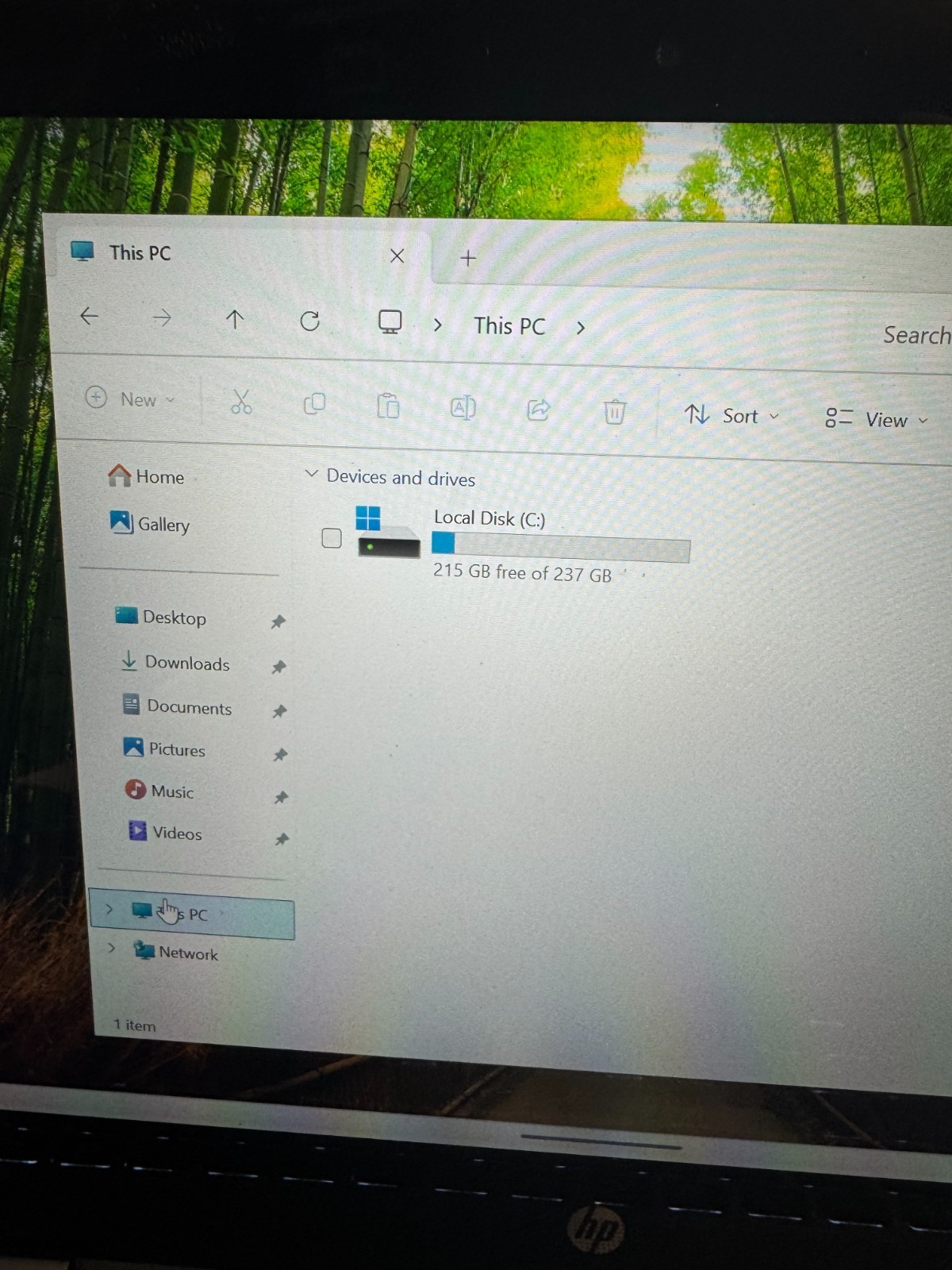
Task: Click This PC in the address bar
Action: (x=509, y=326)
